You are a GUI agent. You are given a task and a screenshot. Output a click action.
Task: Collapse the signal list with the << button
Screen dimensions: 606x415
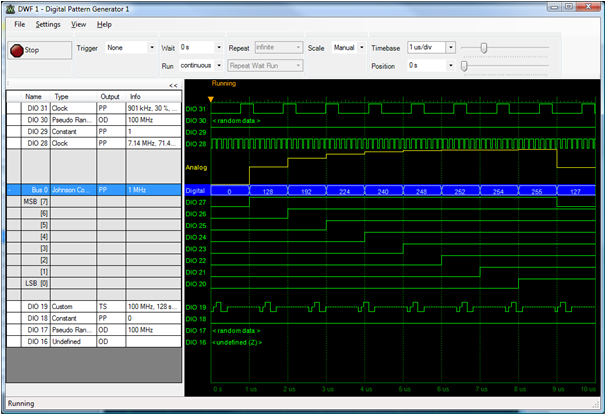click(x=173, y=86)
